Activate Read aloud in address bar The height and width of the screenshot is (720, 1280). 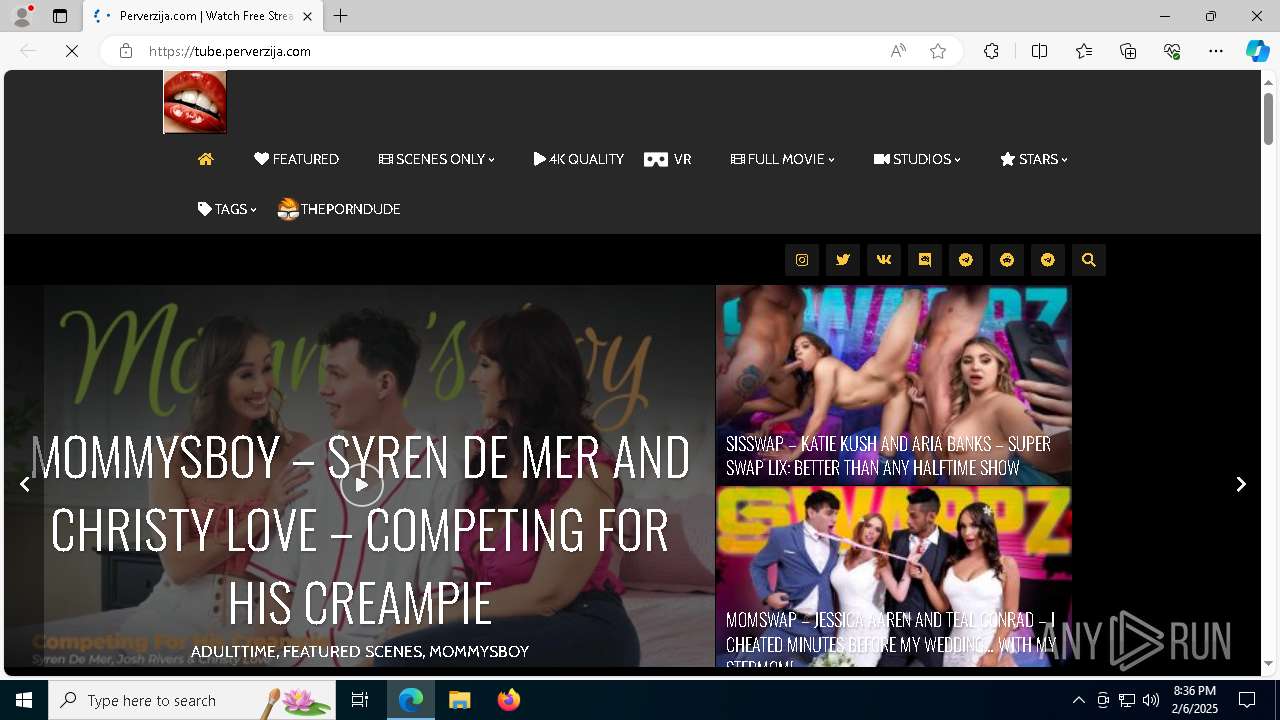pos(898,51)
